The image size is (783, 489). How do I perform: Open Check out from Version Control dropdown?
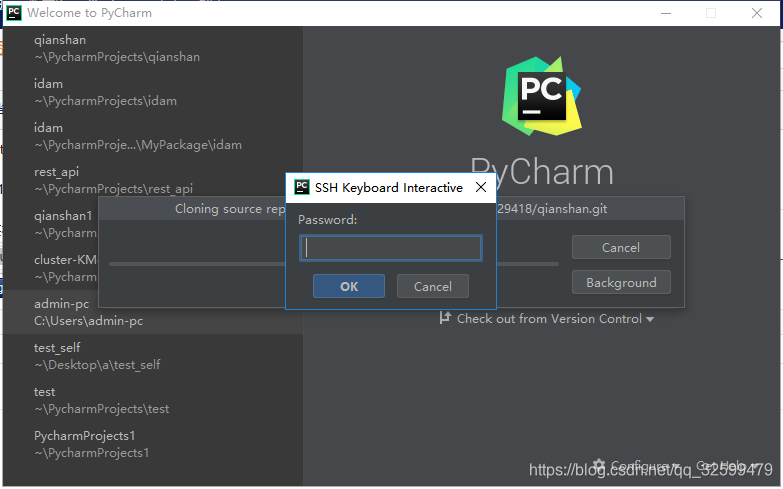[555, 319]
